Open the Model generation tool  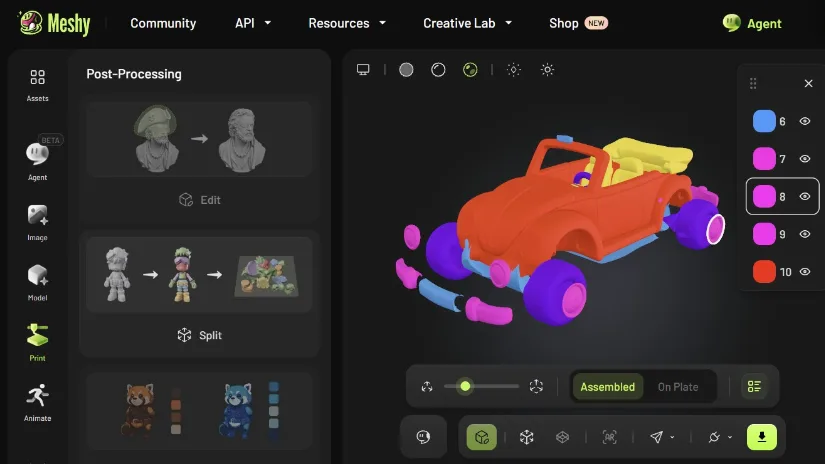[37, 283]
